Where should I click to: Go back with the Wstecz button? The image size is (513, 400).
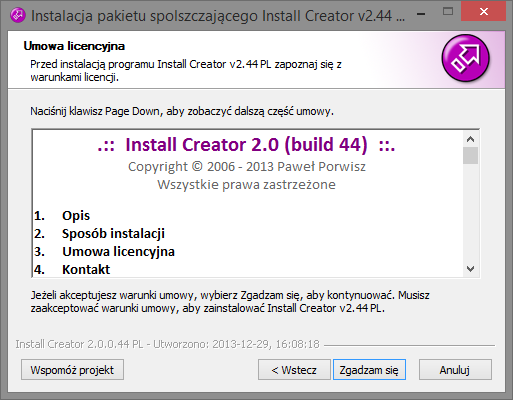coord(294,370)
